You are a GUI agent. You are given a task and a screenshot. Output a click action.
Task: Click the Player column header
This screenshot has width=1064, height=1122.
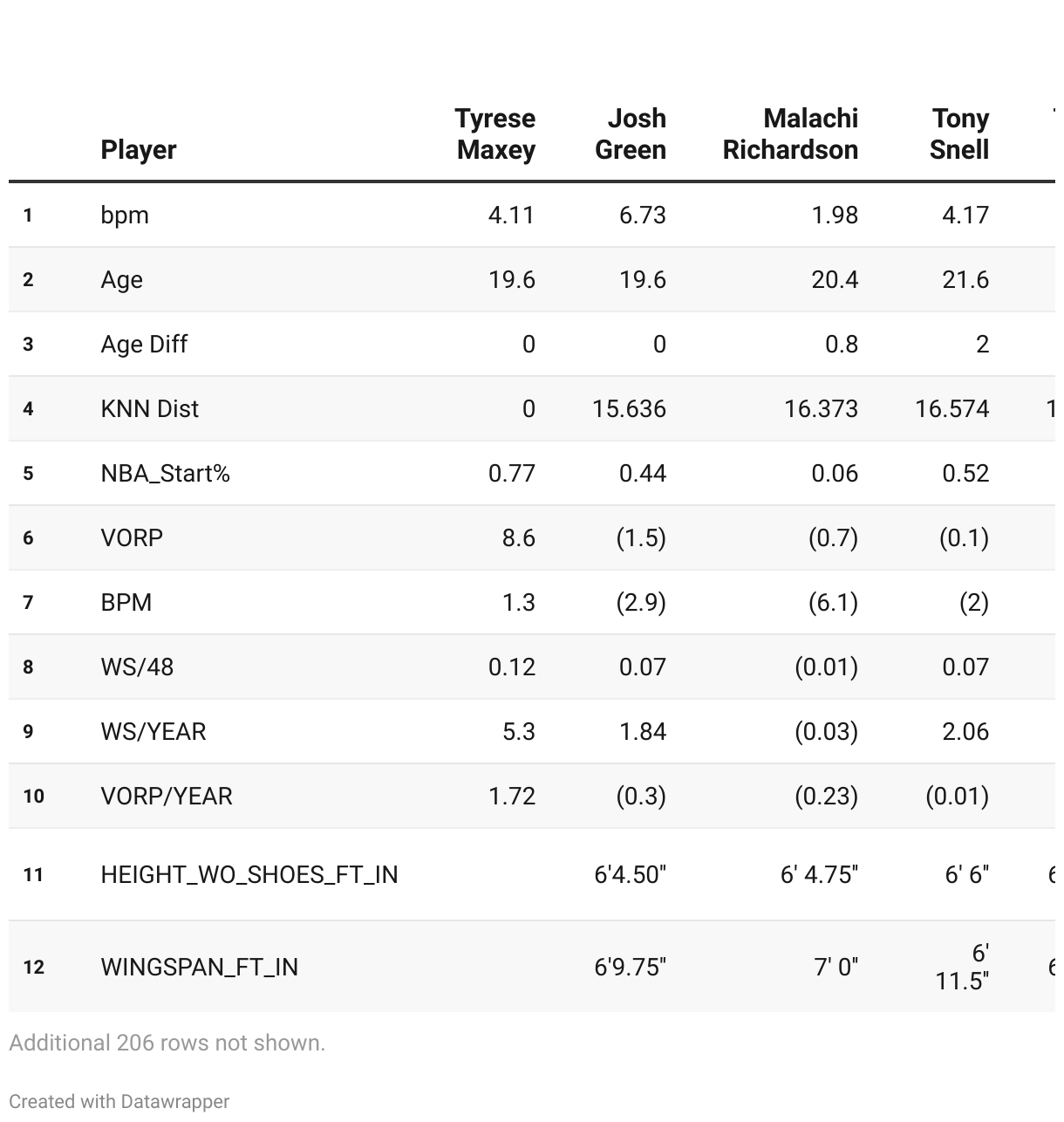coord(138,150)
